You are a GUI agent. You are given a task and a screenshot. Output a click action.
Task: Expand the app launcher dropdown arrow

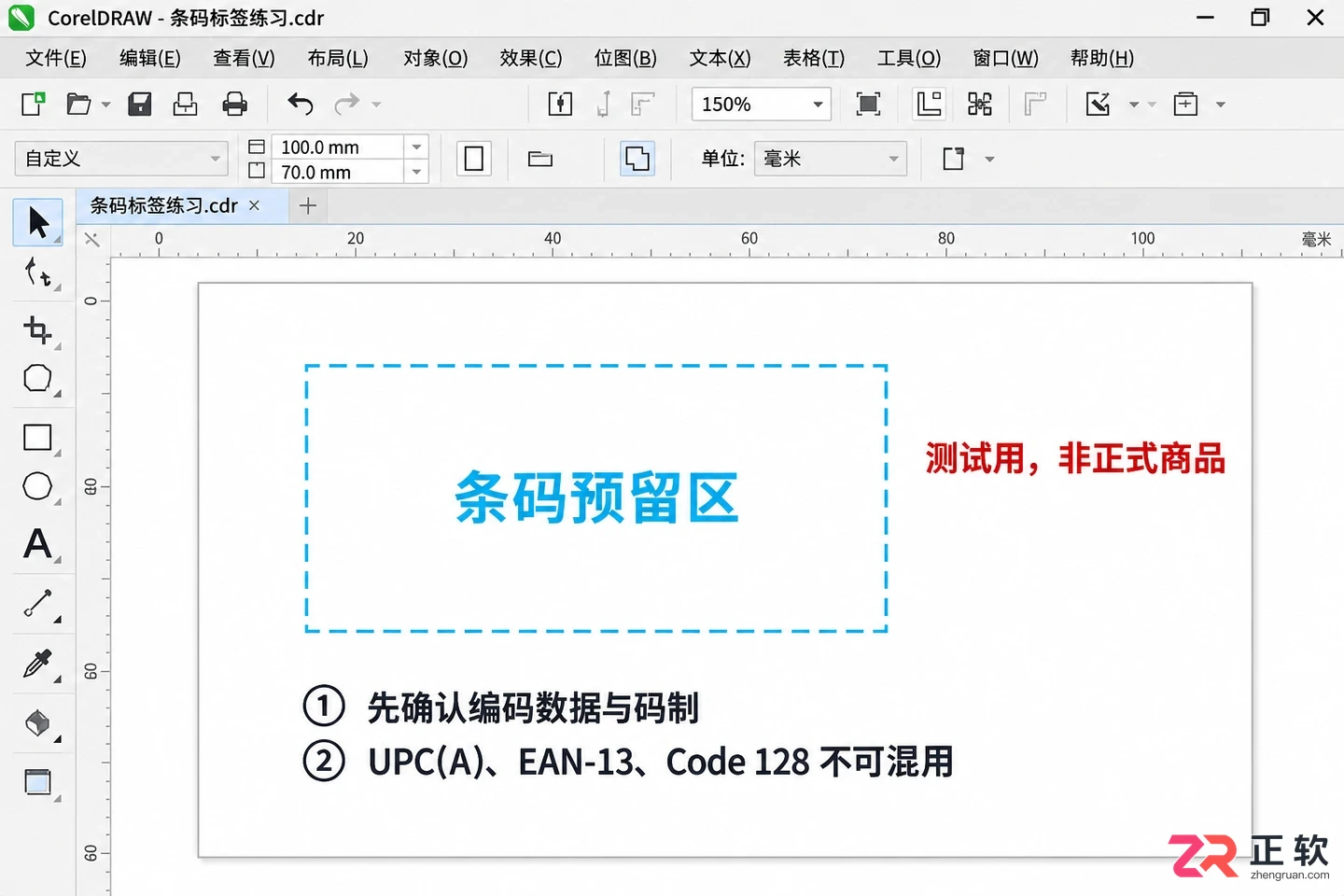click(x=1221, y=105)
